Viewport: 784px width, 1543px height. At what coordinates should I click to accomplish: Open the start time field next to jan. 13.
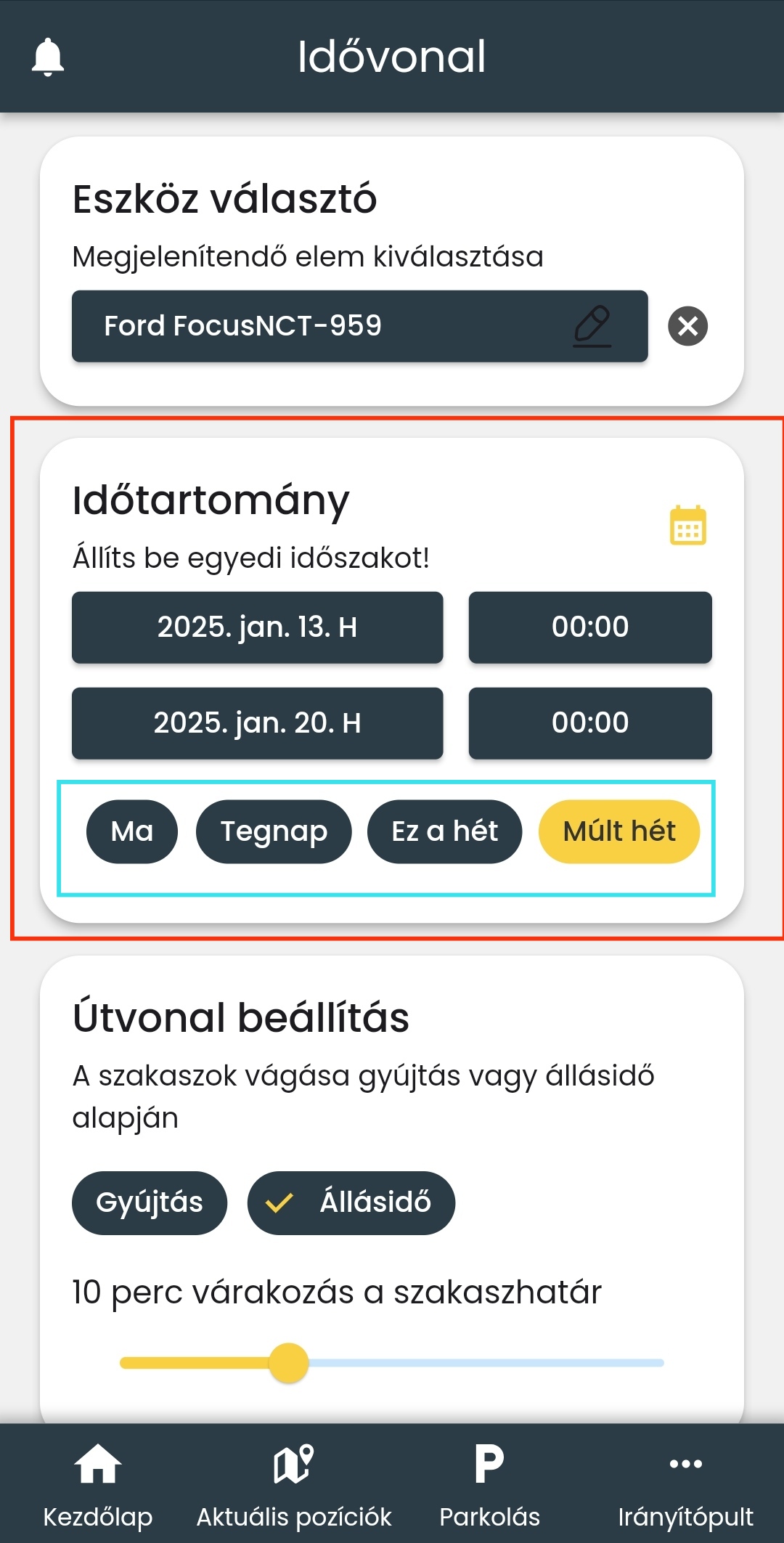(x=589, y=627)
